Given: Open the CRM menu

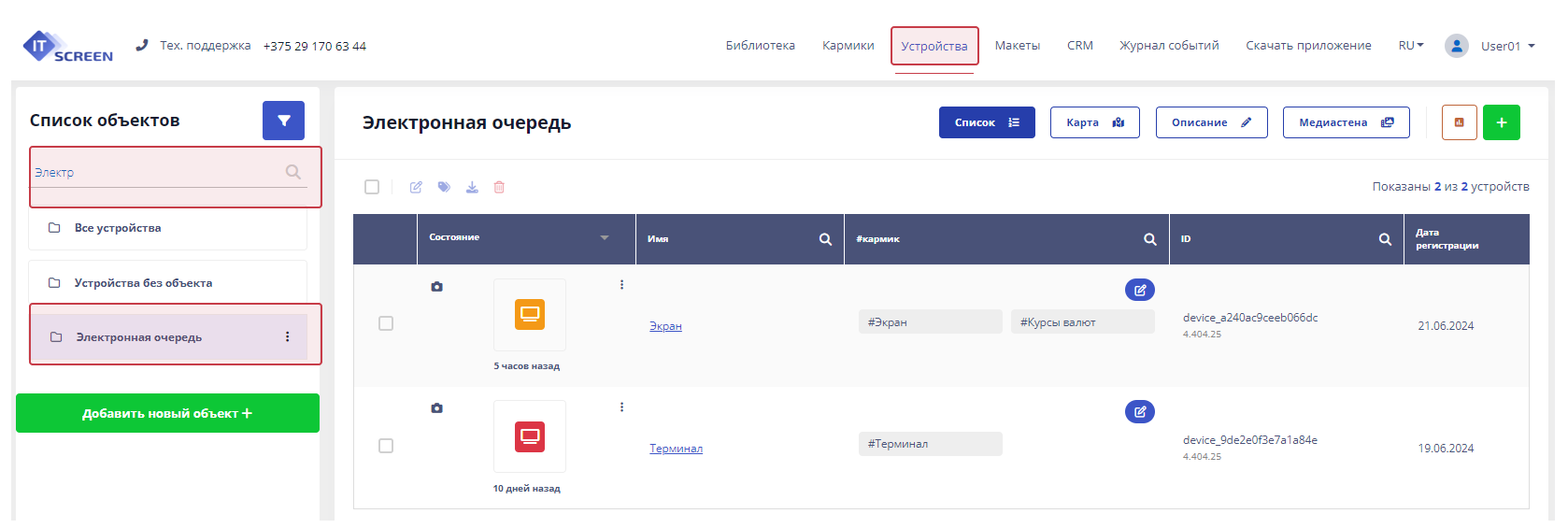Looking at the screenshot, I should (x=1080, y=46).
